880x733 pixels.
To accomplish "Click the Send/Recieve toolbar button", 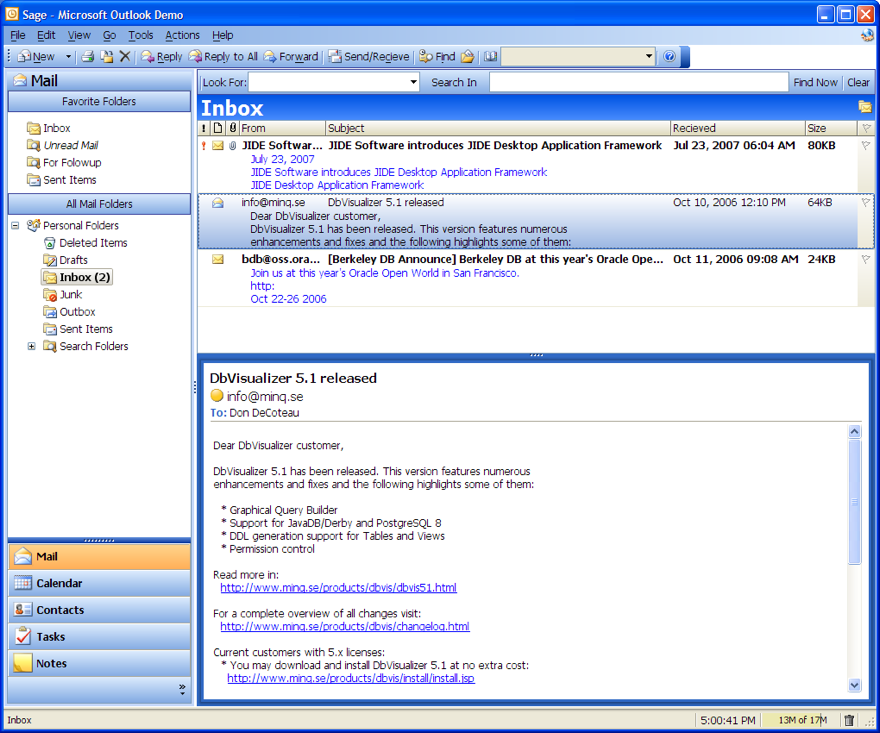I will coord(369,57).
